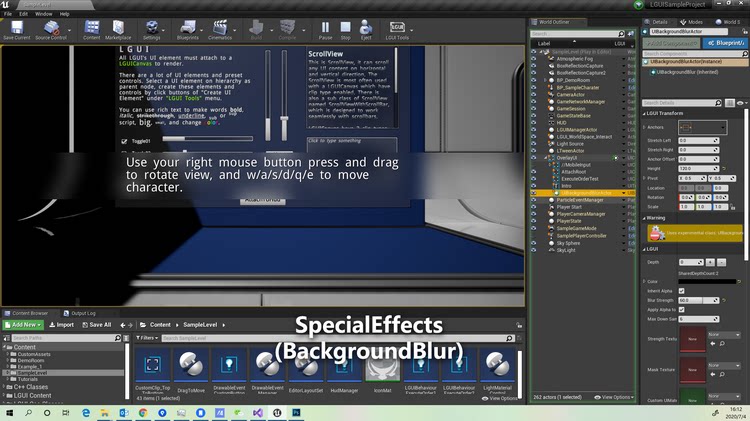Open the Help menu
The image size is (750, 421).
[65, 14]
